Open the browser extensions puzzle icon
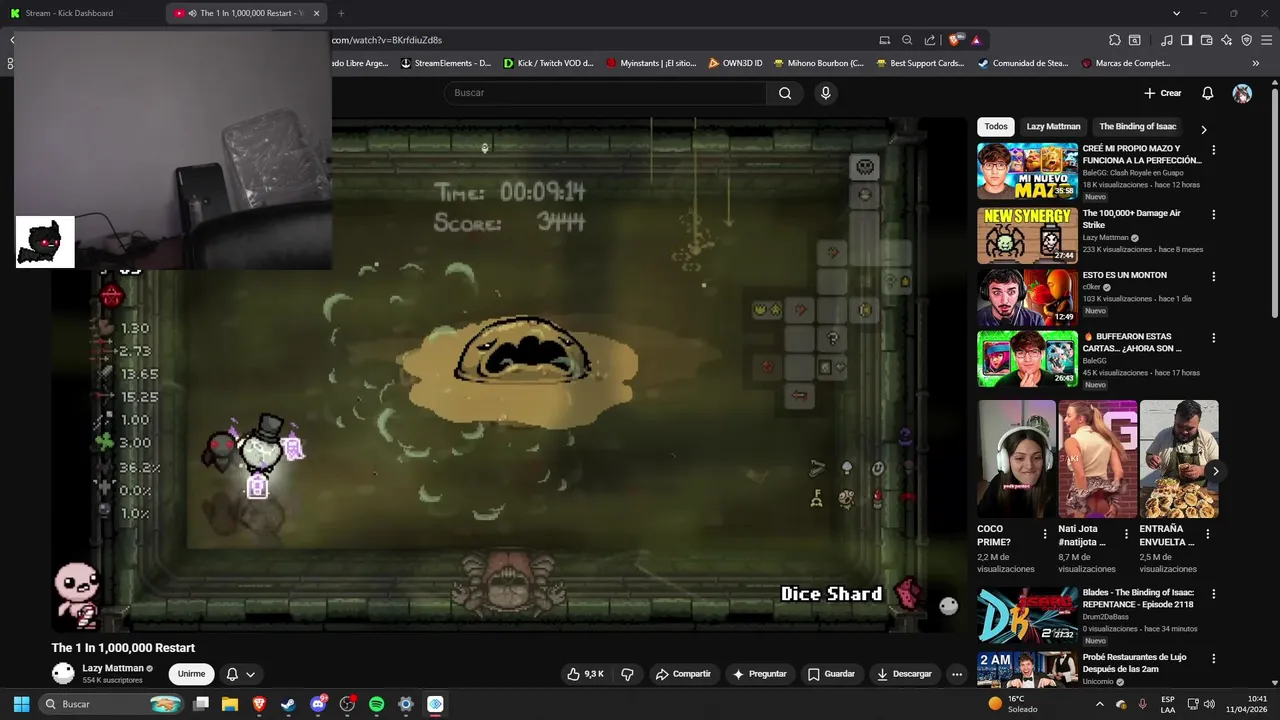This screenshot has height=720, width=1280. (x=1115, y=40)
